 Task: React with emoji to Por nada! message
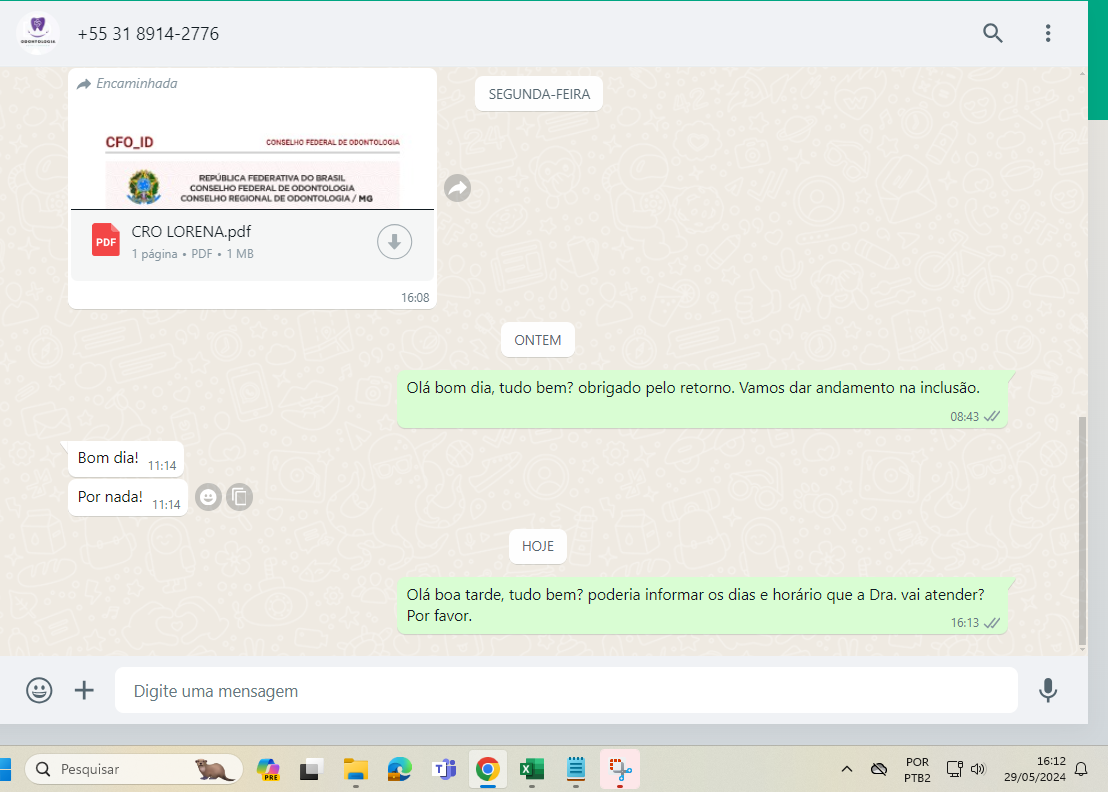pyautogui.click(x=208, y=497)
